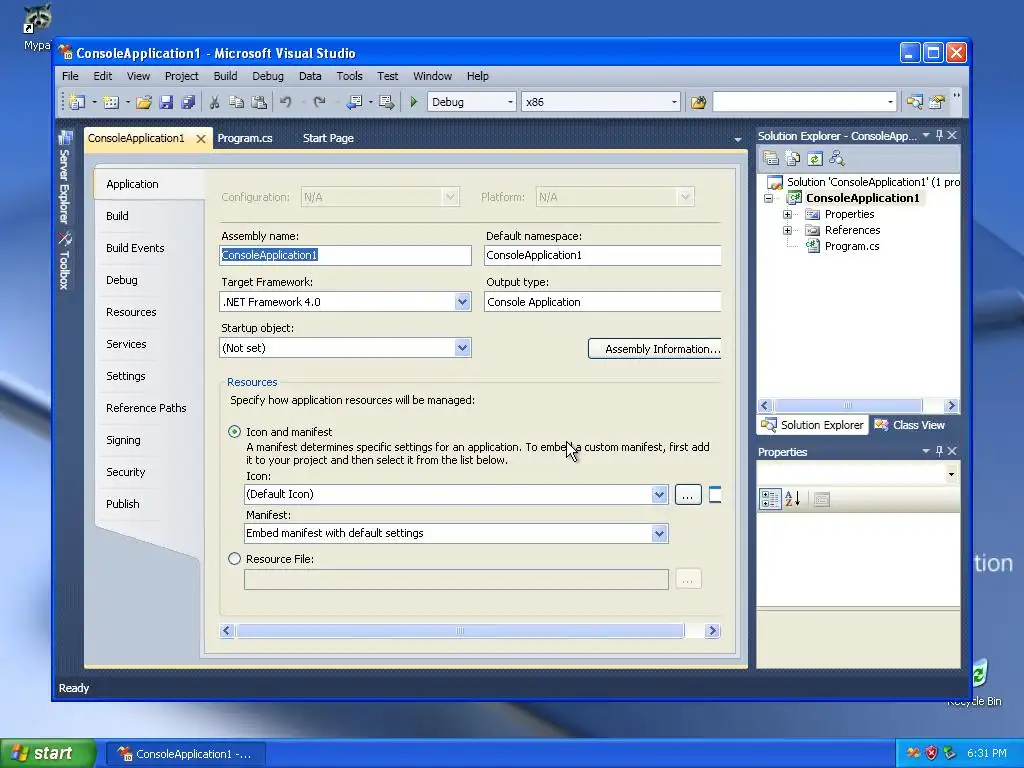Screen dimensions: 1024x768
Task: Open the Toolbox side tab
Action: click(x=65, y=260)
